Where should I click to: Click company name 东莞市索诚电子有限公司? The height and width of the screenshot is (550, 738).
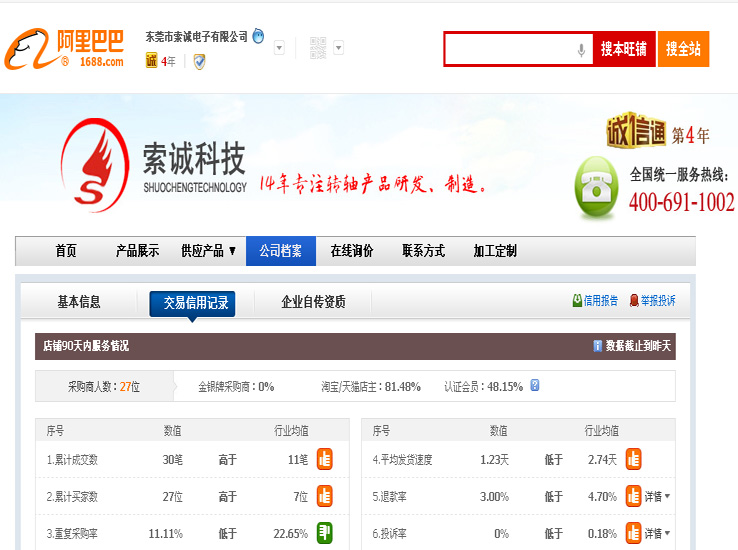click(196, 36)
